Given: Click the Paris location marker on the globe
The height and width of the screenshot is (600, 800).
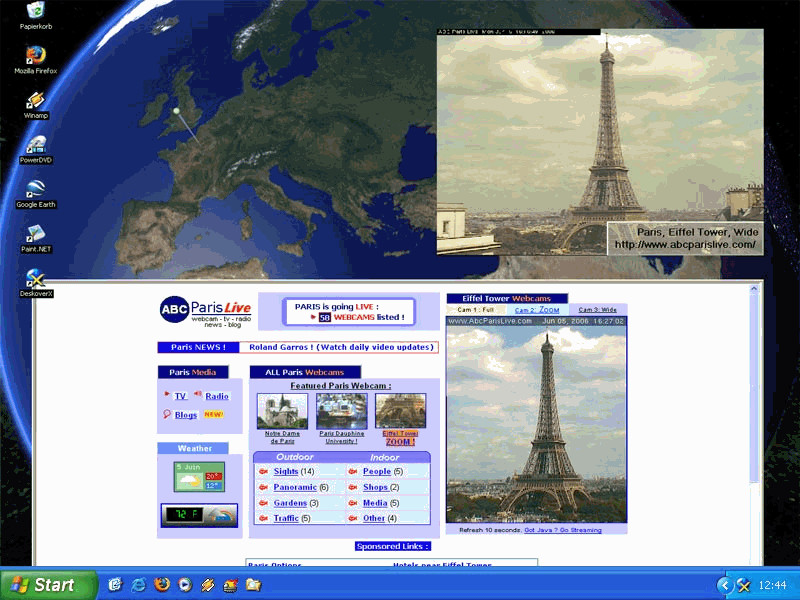Looking at the screenshot, I should [177, 111].
